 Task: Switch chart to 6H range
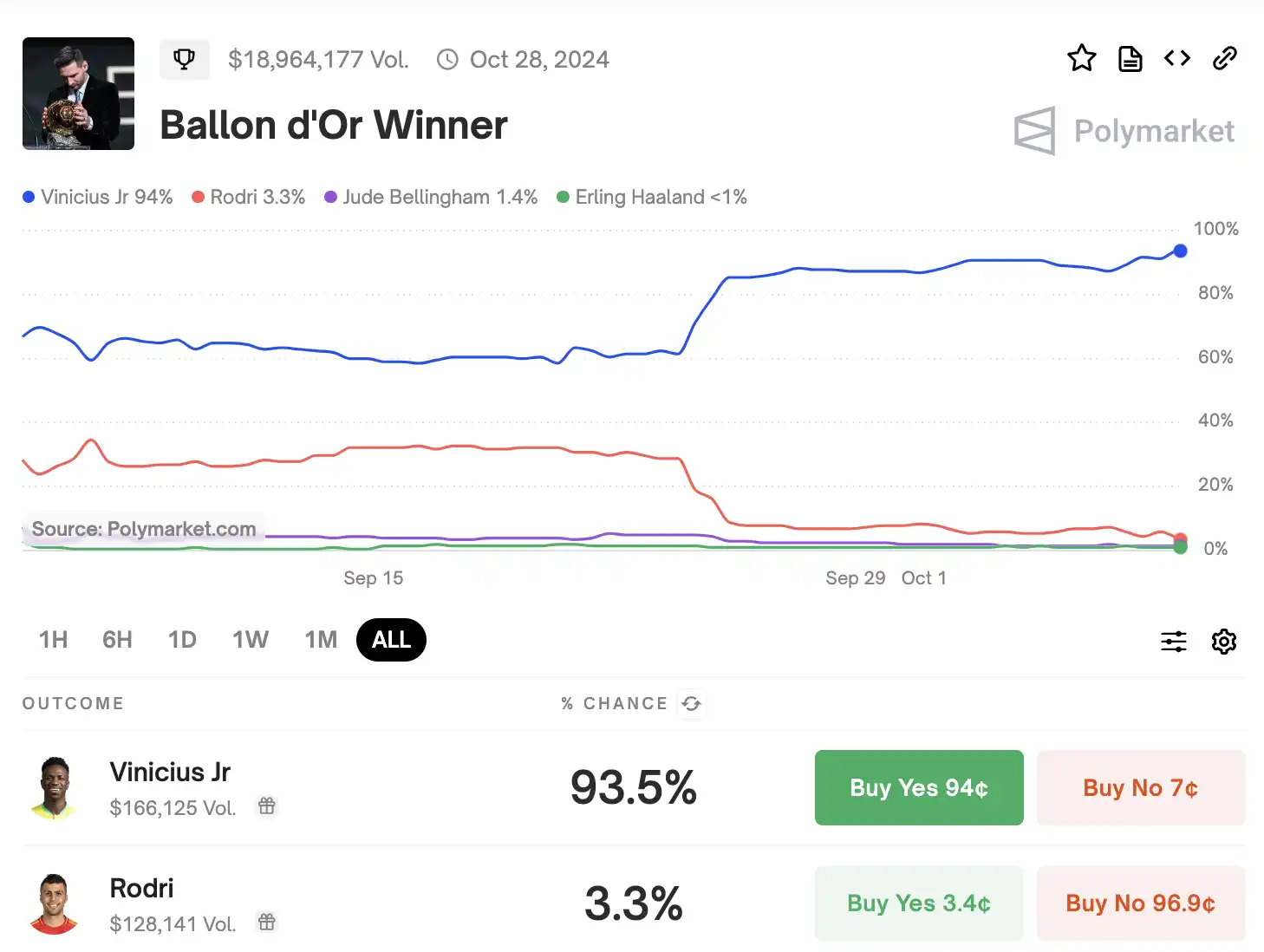(x=117, y=640)
